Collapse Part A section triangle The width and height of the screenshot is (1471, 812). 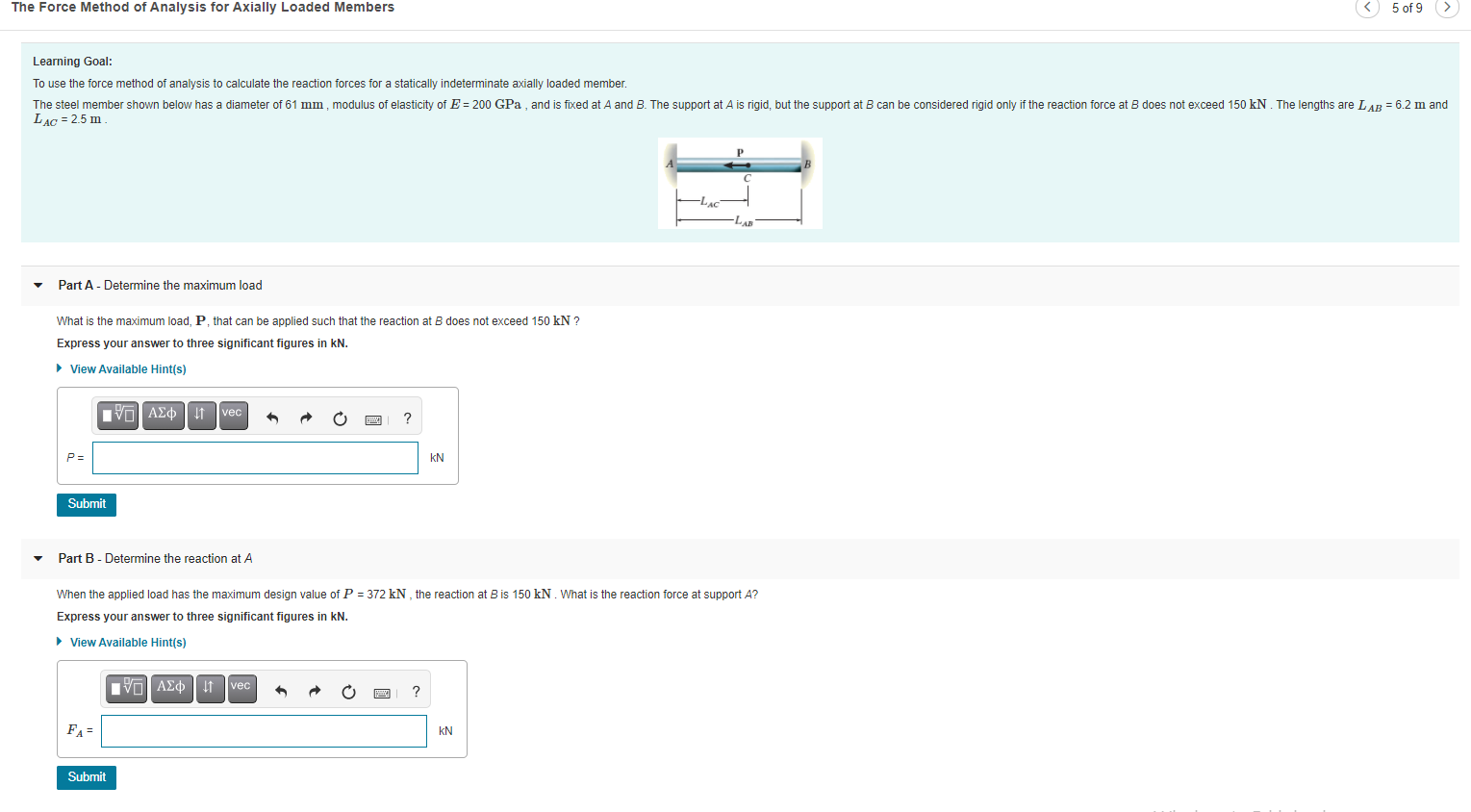(x=38, y=286)
